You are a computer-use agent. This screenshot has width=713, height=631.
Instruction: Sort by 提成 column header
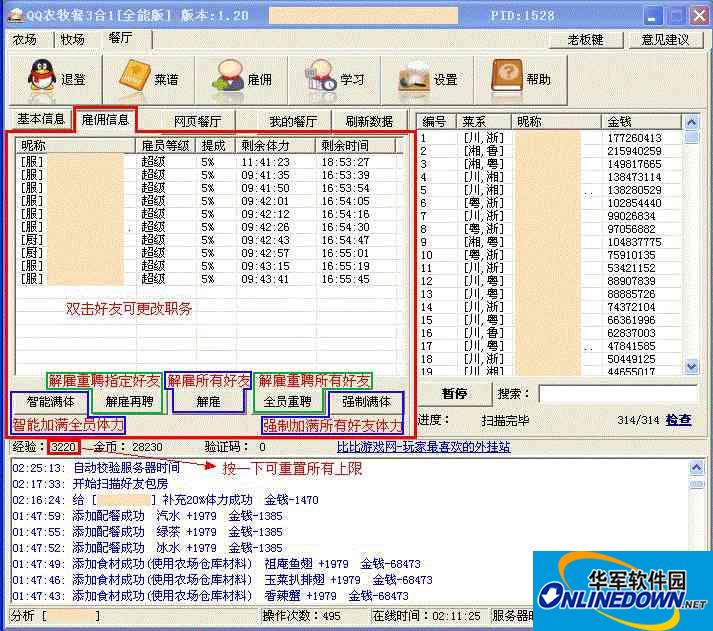pos(215,145)
